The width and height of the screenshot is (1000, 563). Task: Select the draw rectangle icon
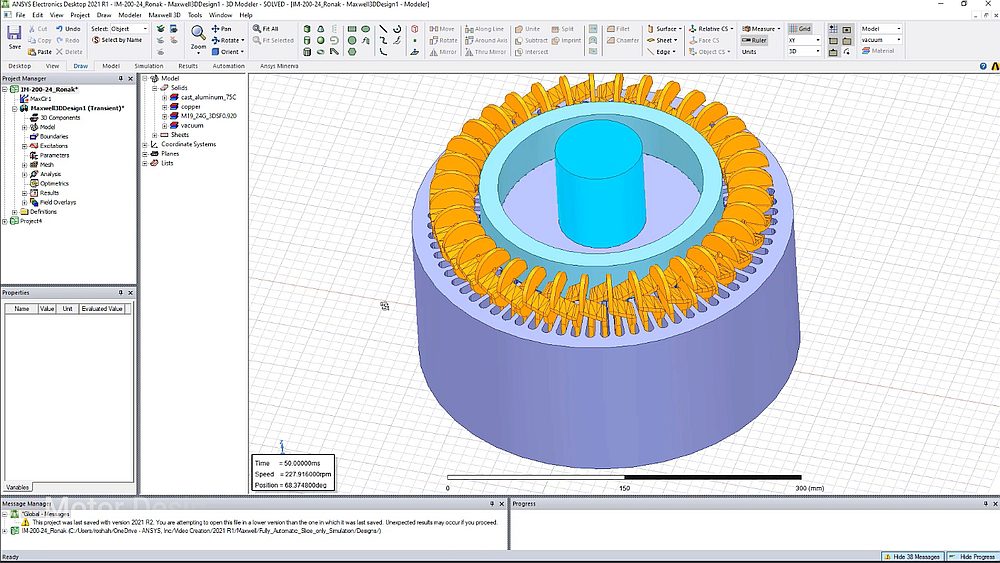(351, 29)
